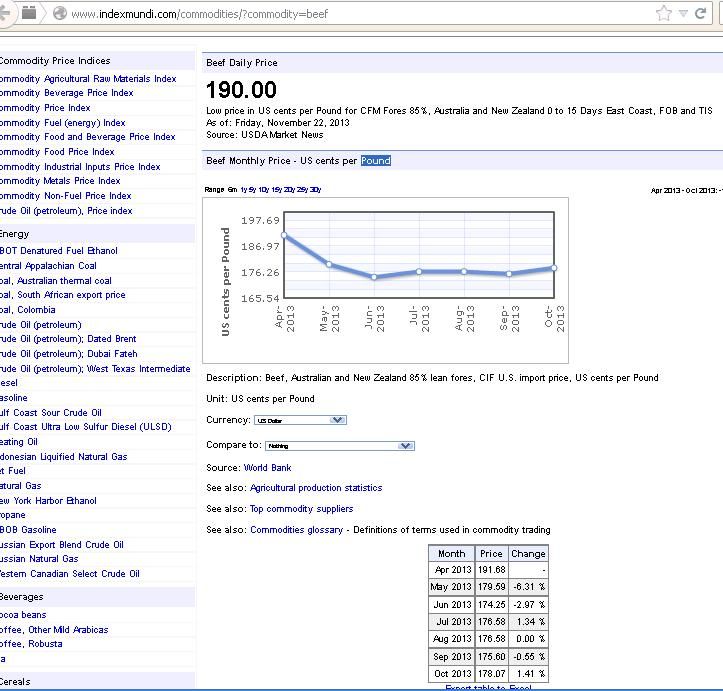
Task: Open Commodity Agricultural Raw Materials Index
Action: (88, 79)
